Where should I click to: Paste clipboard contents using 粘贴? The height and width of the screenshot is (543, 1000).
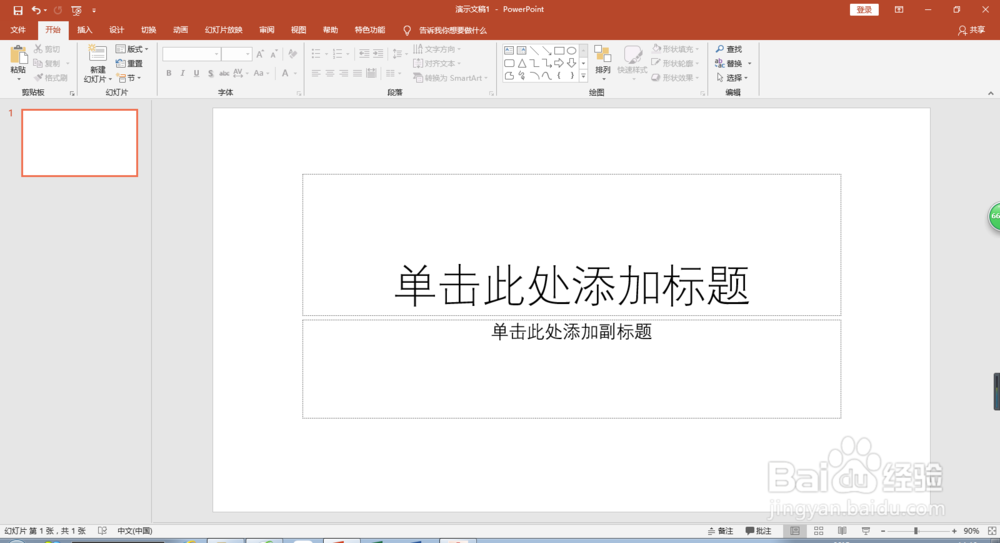[18, 63]
